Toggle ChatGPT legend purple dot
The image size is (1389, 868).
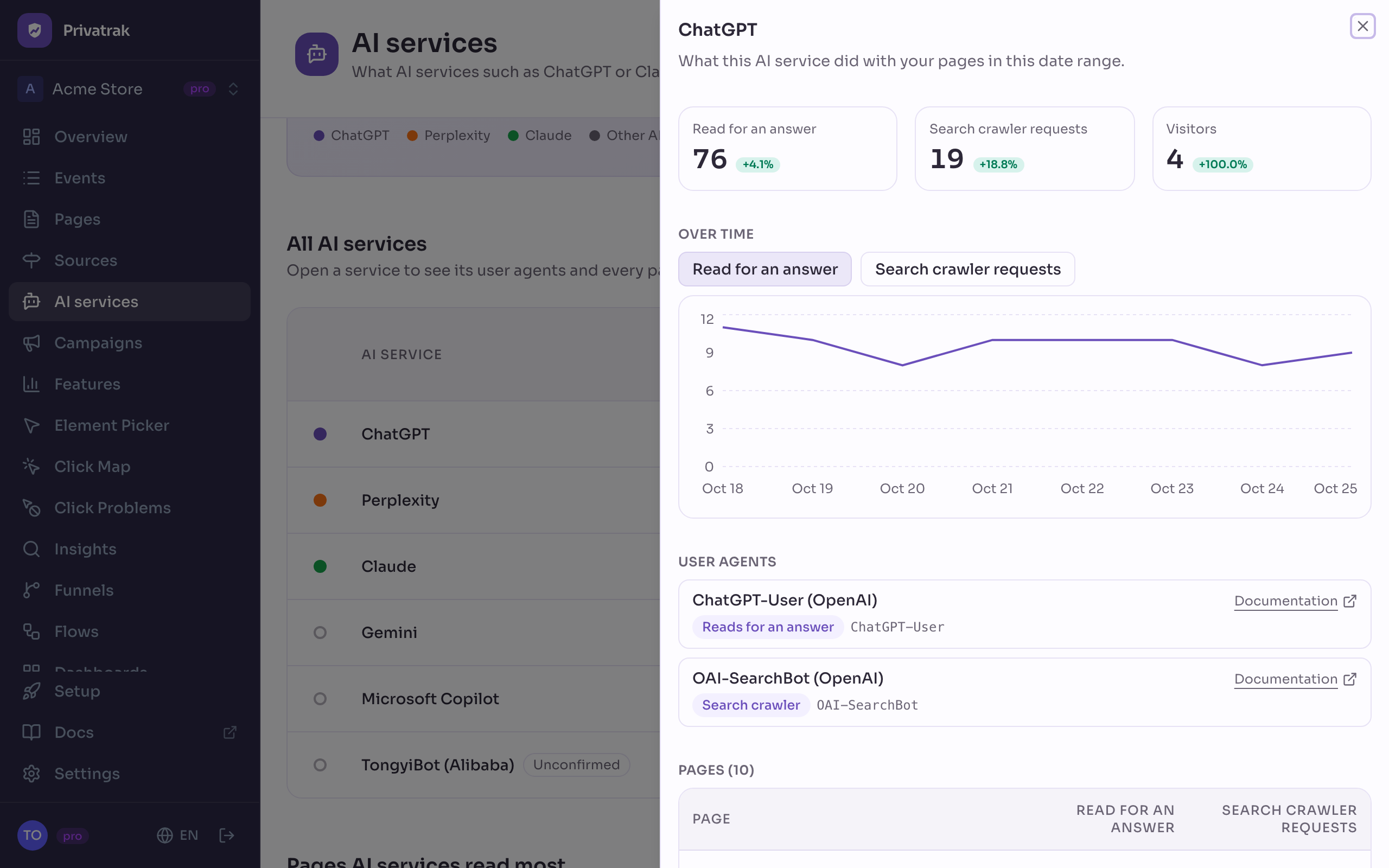(x=319, y=136)
